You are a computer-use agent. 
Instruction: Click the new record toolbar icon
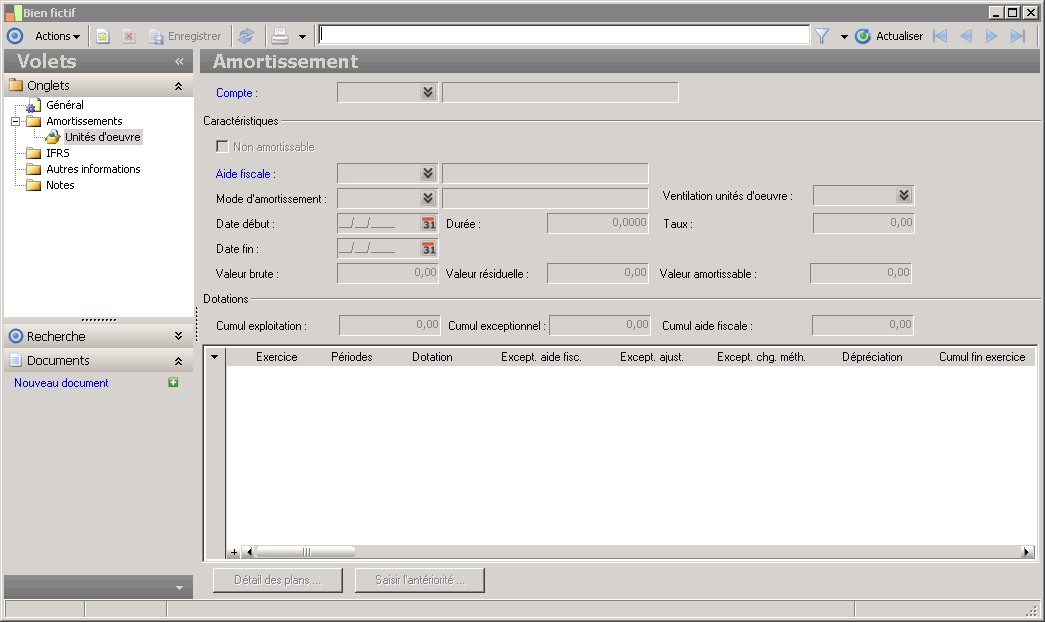[103, 36]
